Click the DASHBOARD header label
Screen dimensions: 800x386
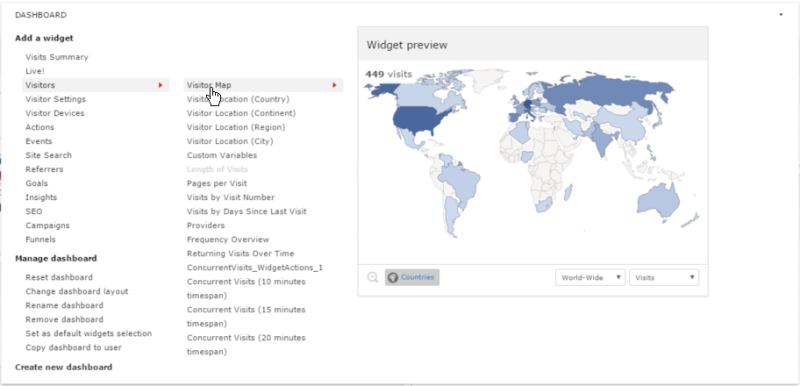coord(41,15)
